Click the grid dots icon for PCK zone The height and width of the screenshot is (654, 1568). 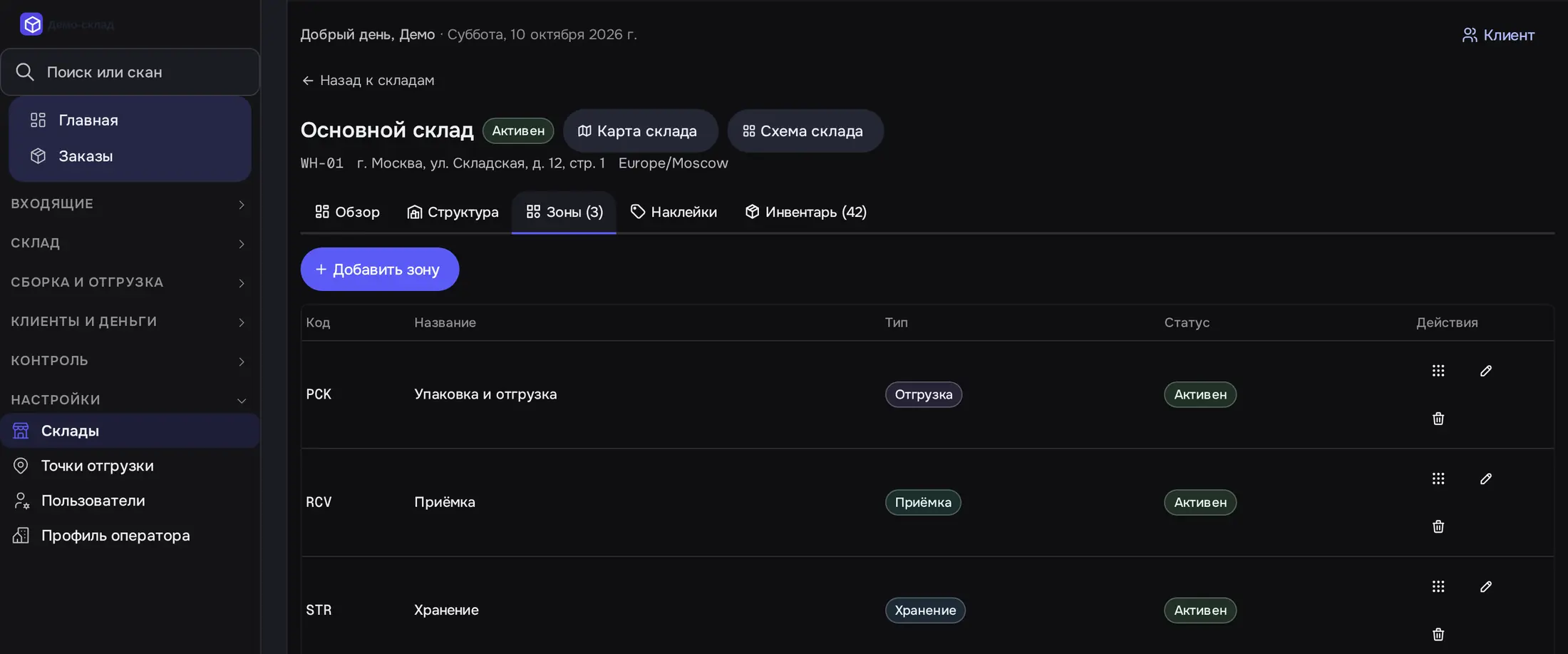1438,371
